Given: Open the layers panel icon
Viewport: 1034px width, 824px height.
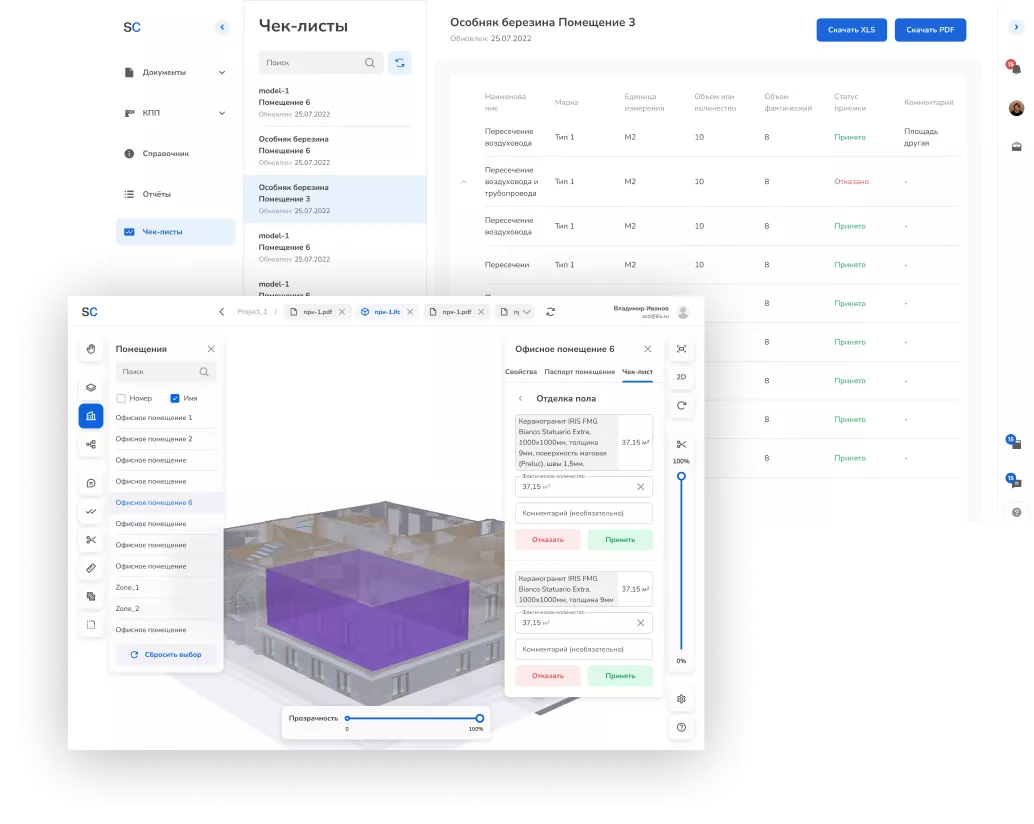Looking at the screenshot, I should tap(90, 387).
